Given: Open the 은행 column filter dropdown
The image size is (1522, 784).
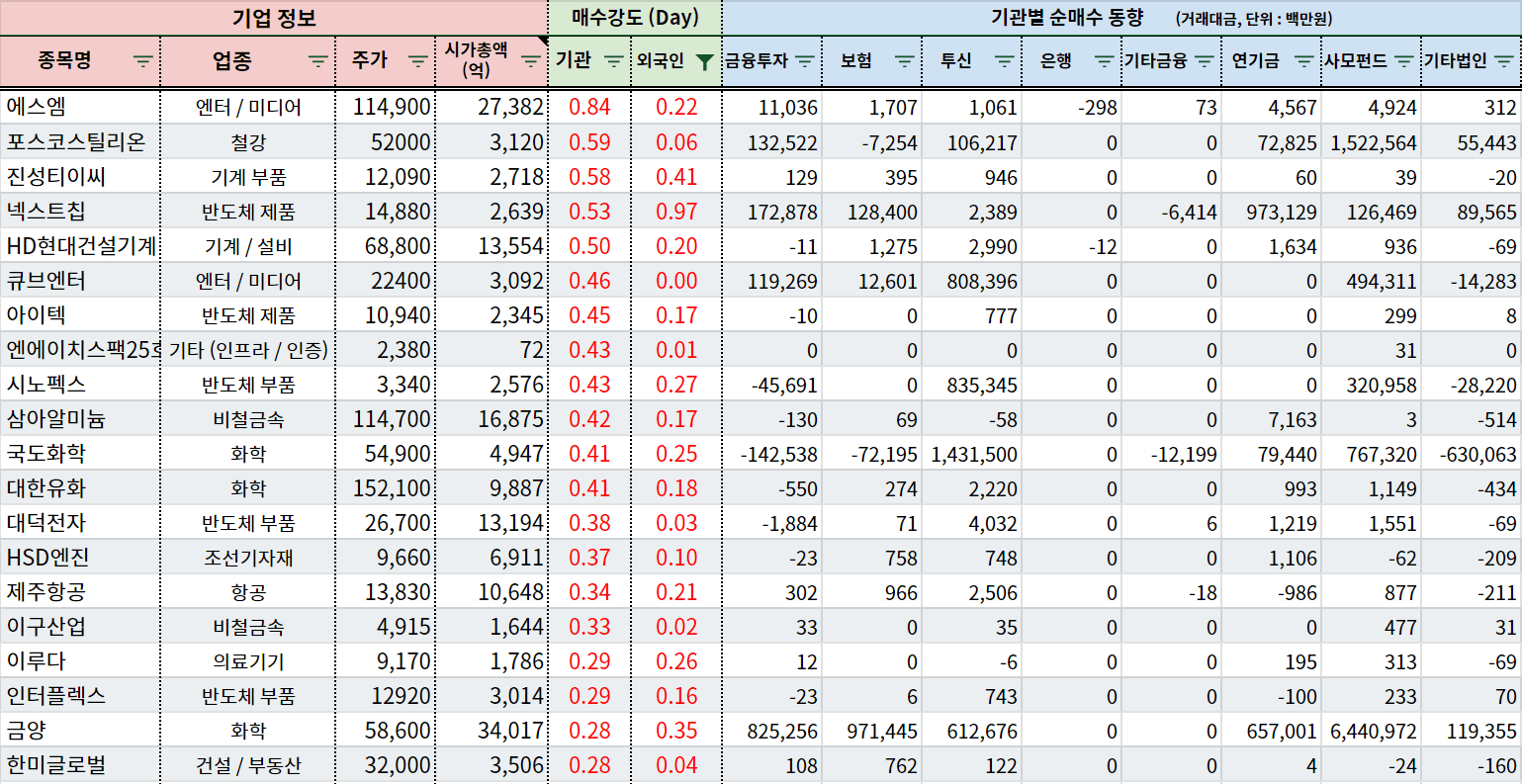Looking at the screenshot, I should pyautogui.click(x=1104, y=61).
